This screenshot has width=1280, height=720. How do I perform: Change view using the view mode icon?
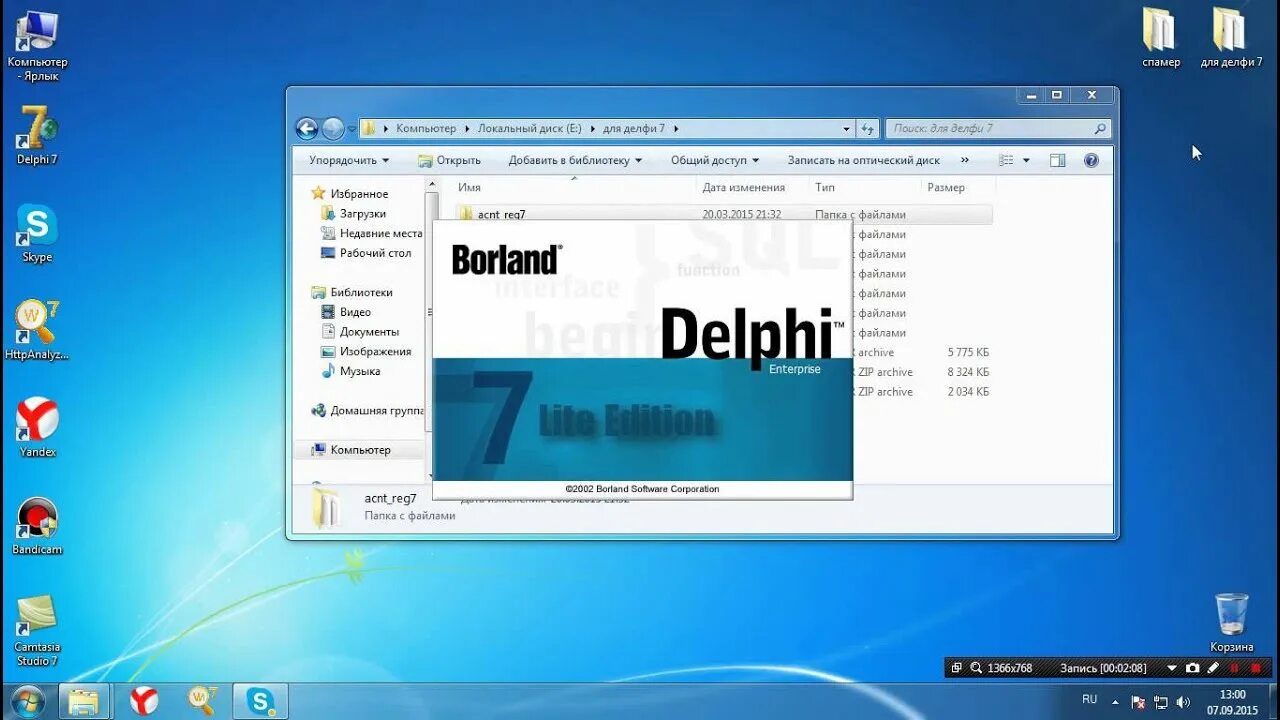pos(1006,160)
